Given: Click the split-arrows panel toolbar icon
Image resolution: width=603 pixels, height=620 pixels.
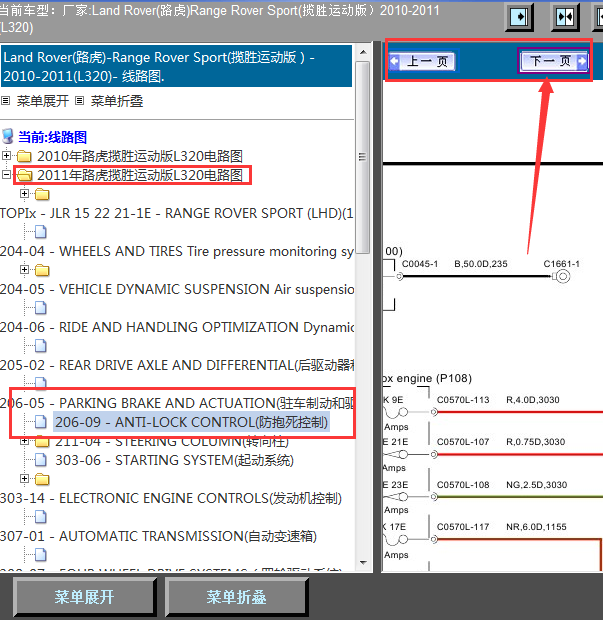Looking at the screenshot, I should [x=565, y=17].
